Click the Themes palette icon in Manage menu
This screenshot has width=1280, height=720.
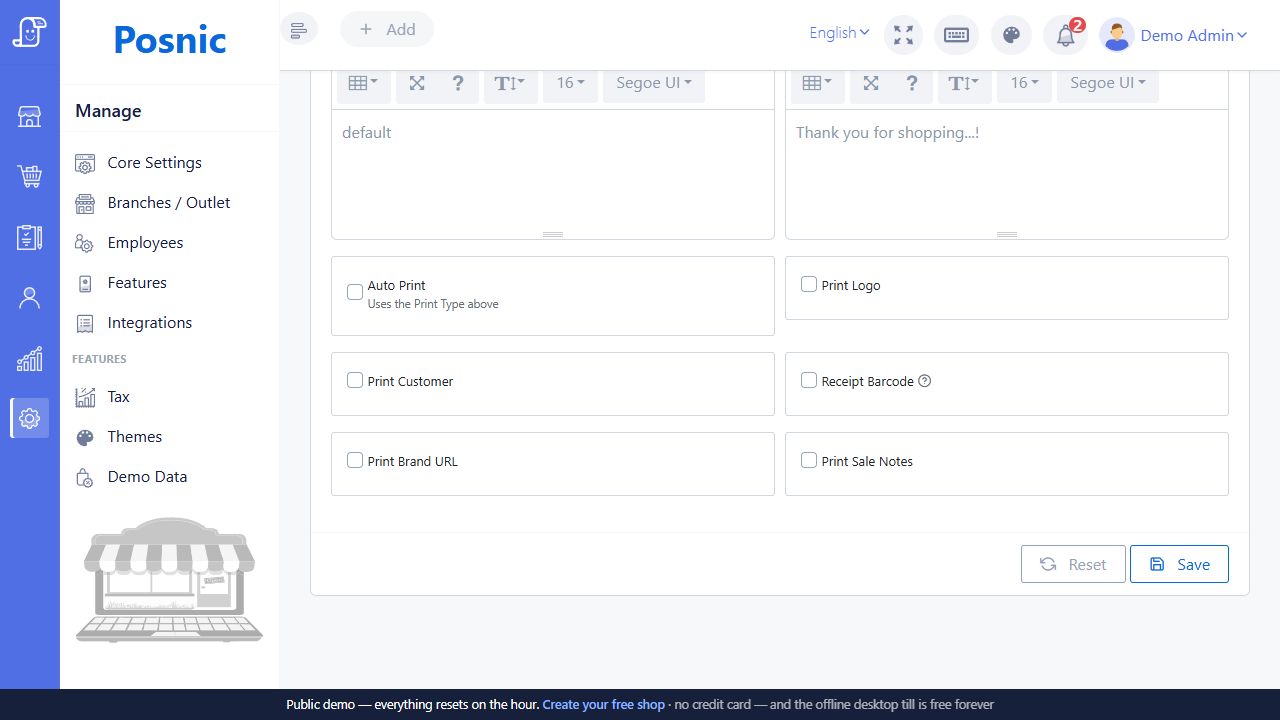pos(86,437)
